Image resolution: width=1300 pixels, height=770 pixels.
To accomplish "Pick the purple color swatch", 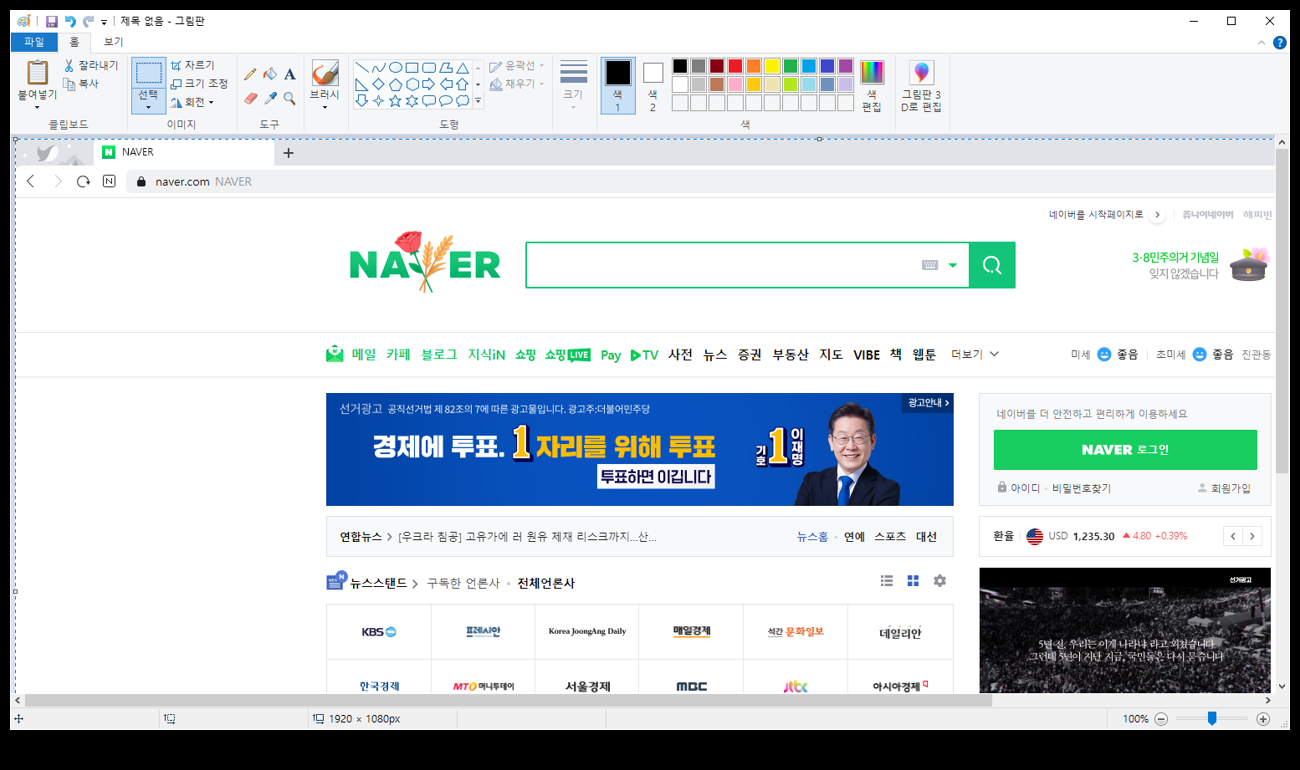I will point(845,66).
